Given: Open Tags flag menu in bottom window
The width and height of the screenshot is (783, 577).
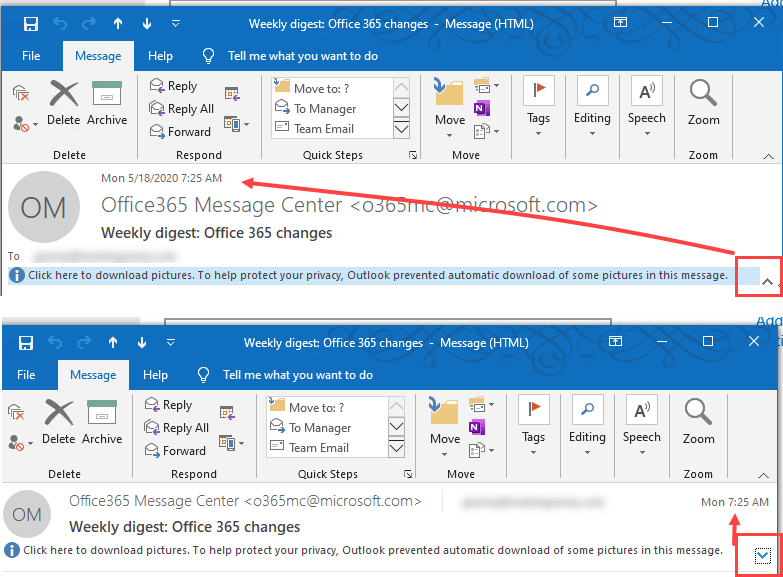Looking at the screenshot, I should (533, 426).
